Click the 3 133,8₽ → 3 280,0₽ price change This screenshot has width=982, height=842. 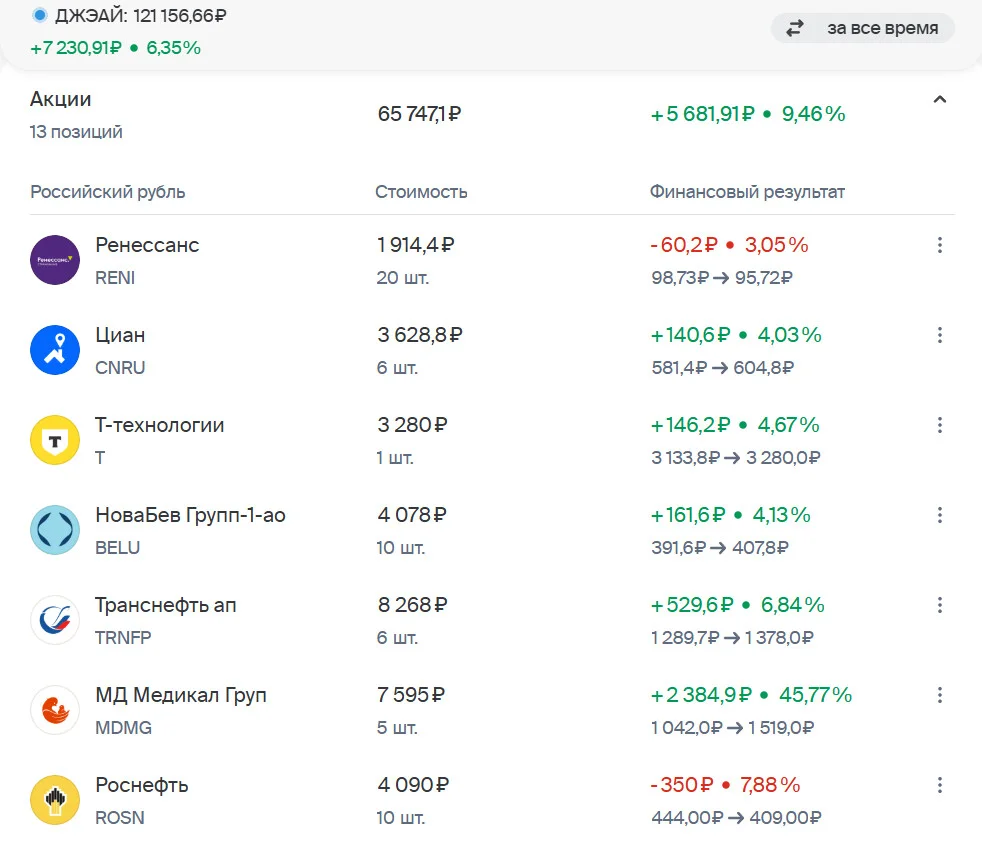point(736,458)
